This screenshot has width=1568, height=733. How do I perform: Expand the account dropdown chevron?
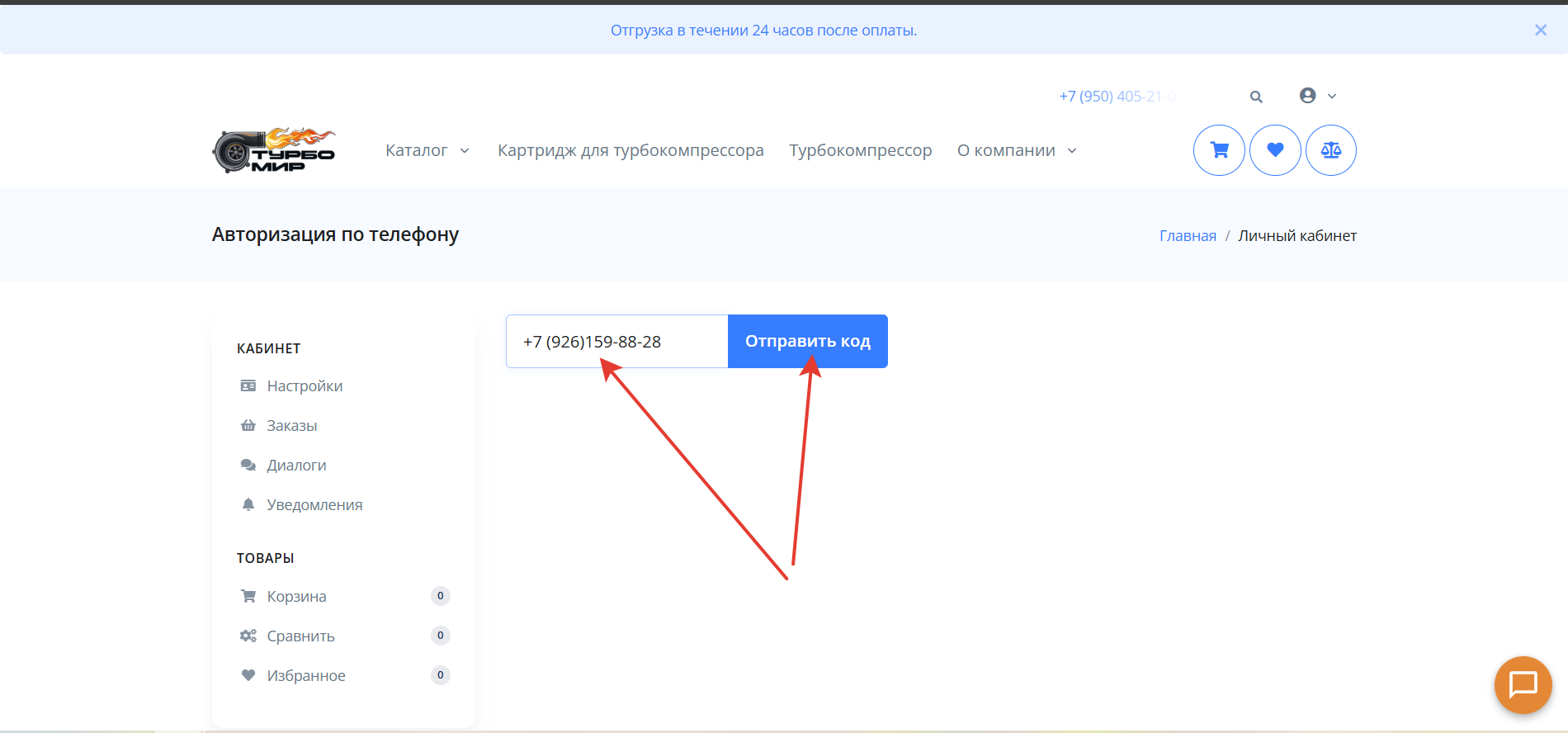pos(1331,97)
